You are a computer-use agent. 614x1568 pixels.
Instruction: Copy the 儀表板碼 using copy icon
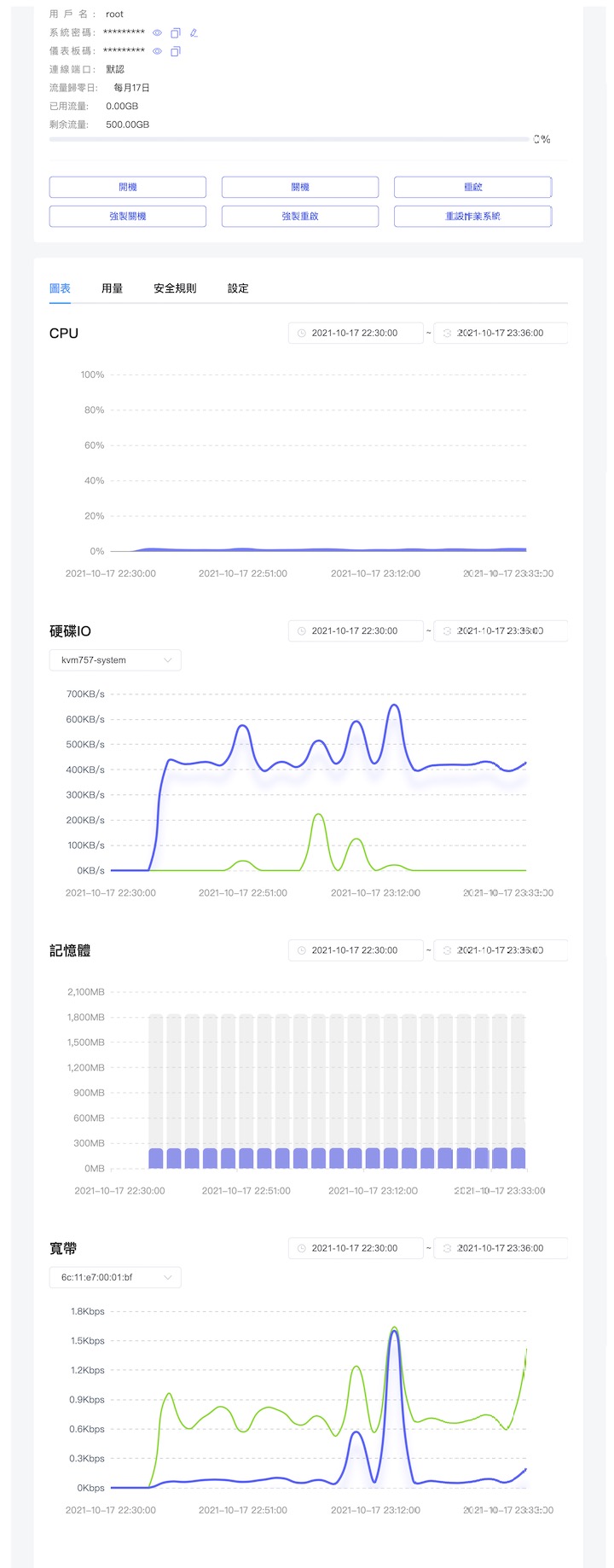(175, 51)
